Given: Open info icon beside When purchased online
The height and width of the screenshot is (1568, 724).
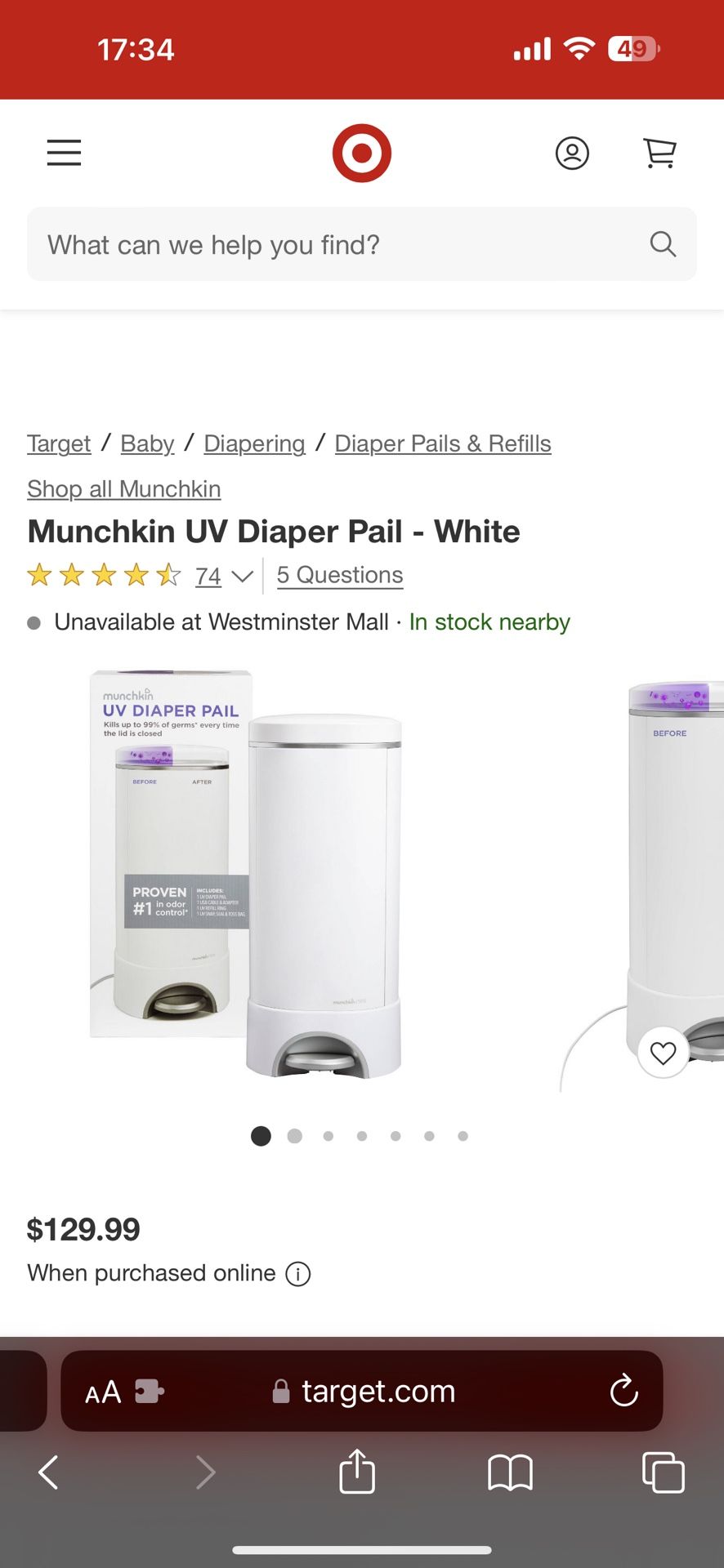Looking at the screenshot, I should point(298,1274).
